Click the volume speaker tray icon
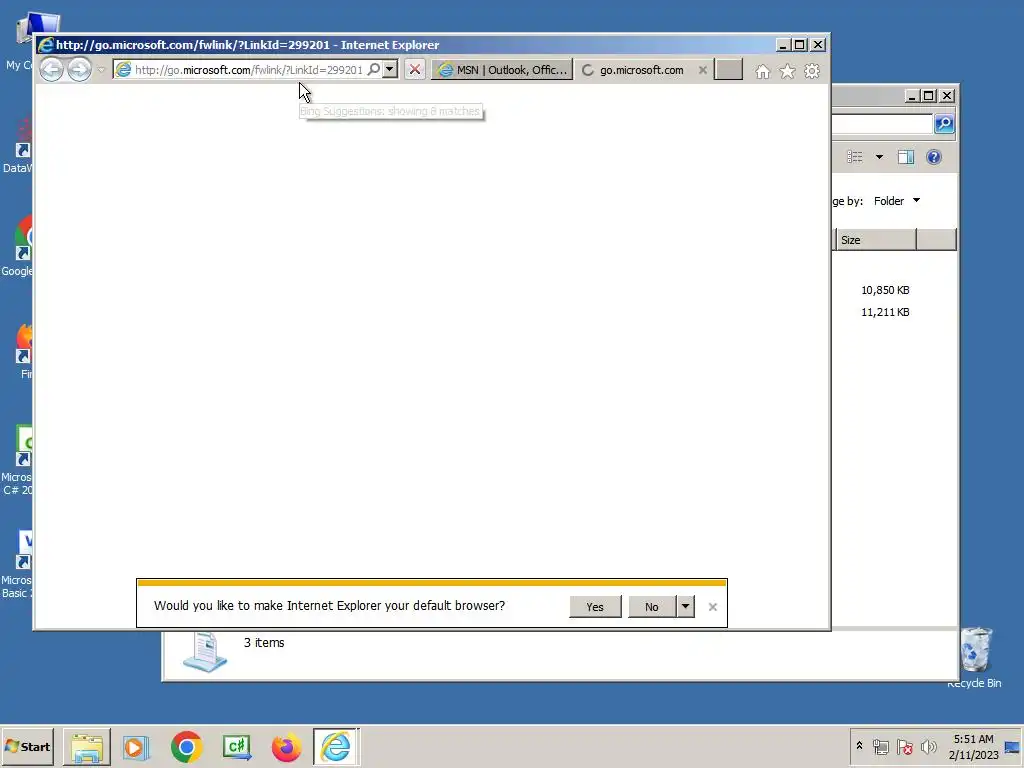The image size is (1024, 768). [928, 746]
